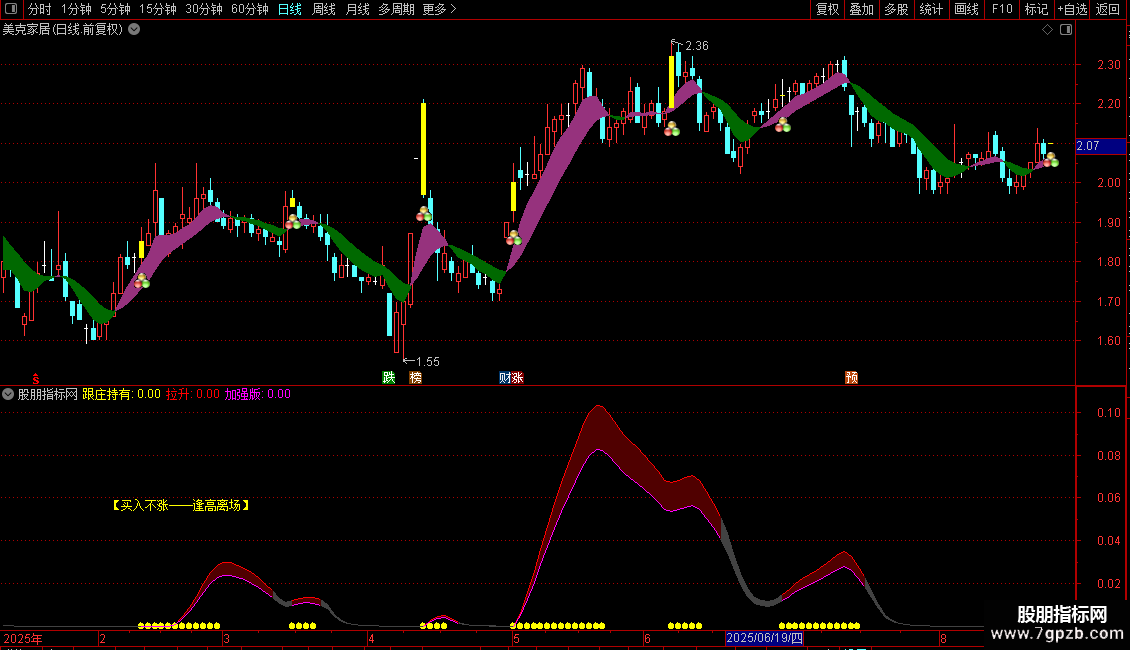Viewport: 1130px width, 650px height.
Task: Click the 美克家居(日线.前复权) chart title
Action: (63, 30)
